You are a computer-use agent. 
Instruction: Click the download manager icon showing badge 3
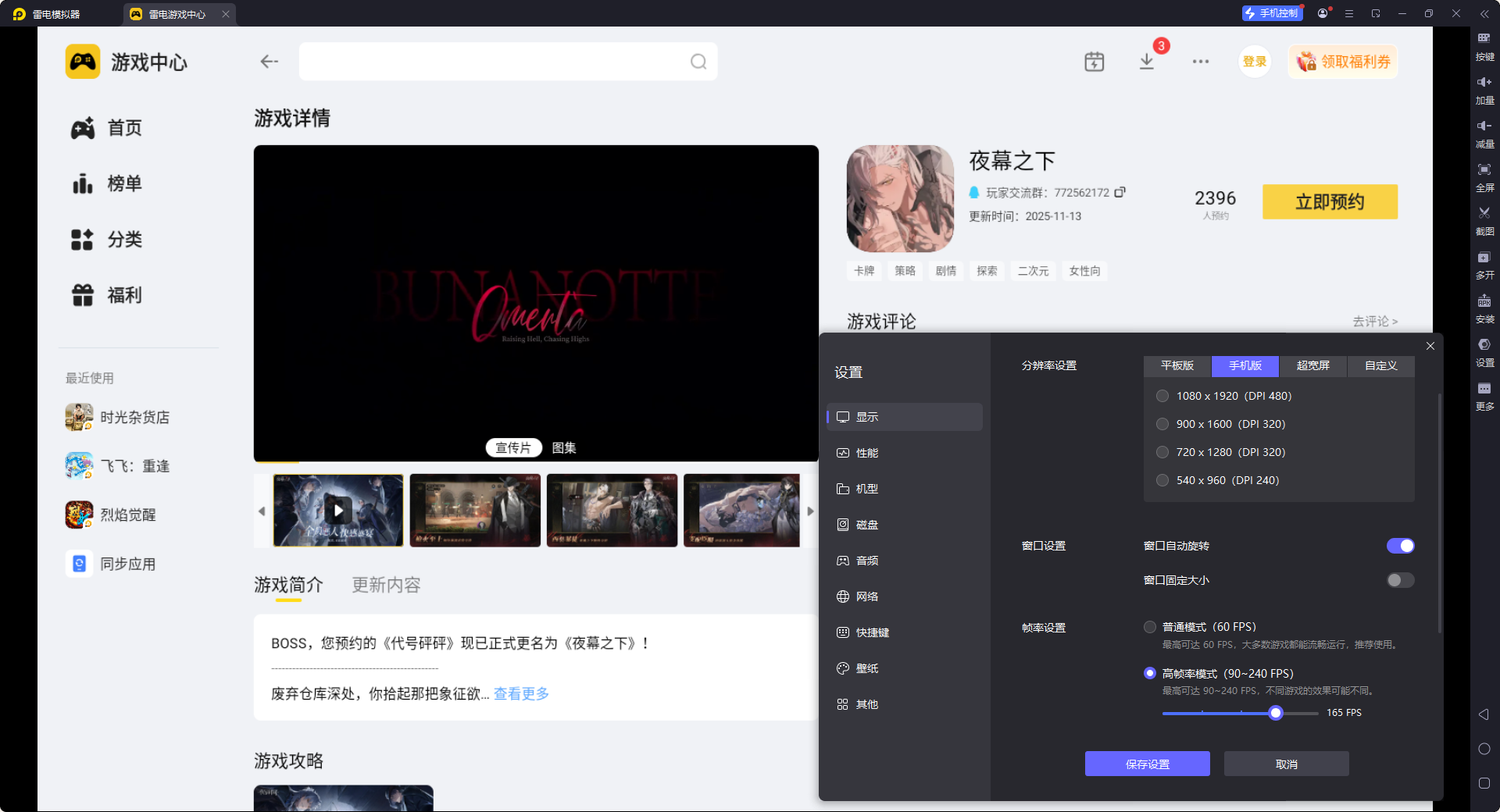(1146, 62)
